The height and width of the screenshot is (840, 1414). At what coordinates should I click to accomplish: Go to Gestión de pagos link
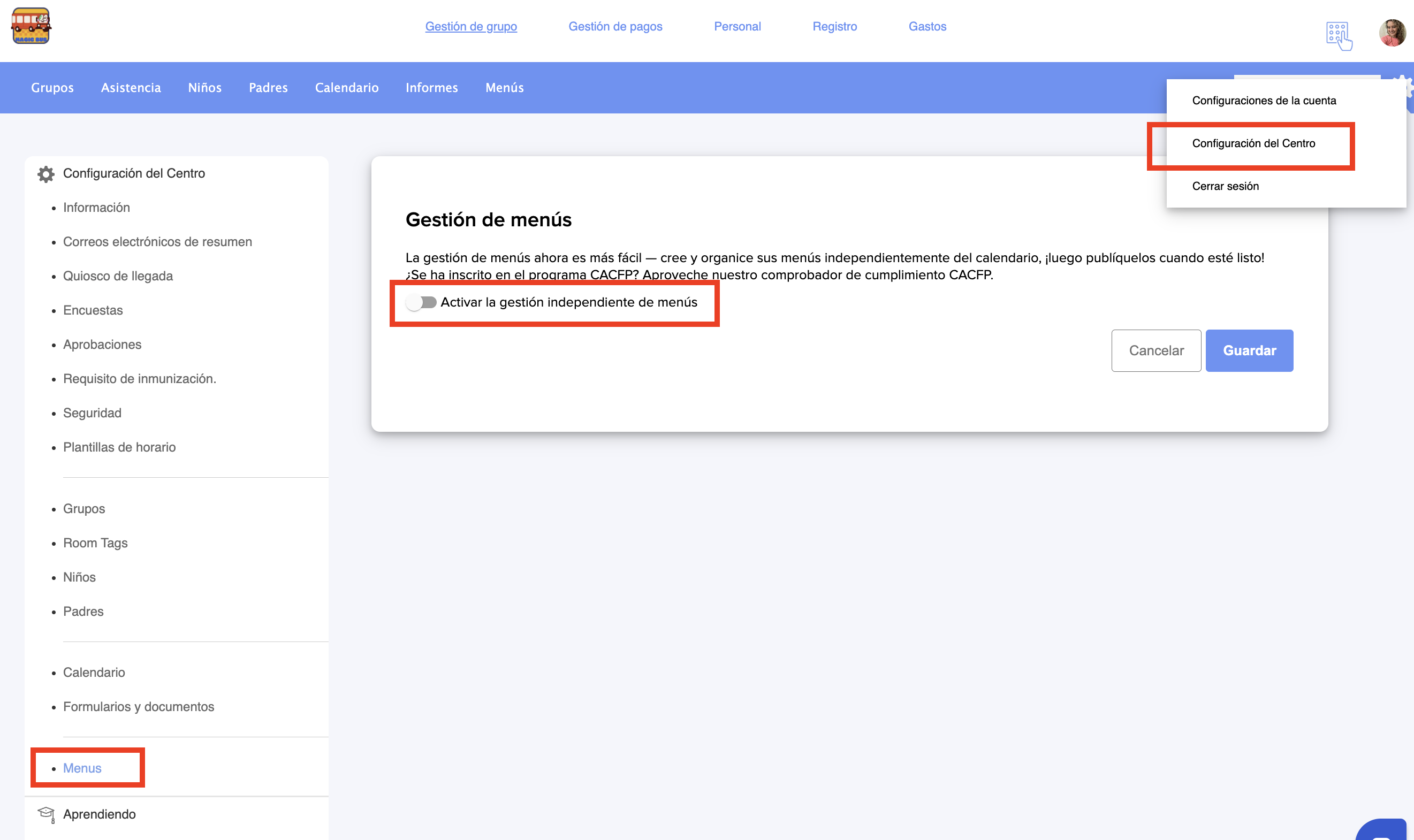(x=615, y=27)
